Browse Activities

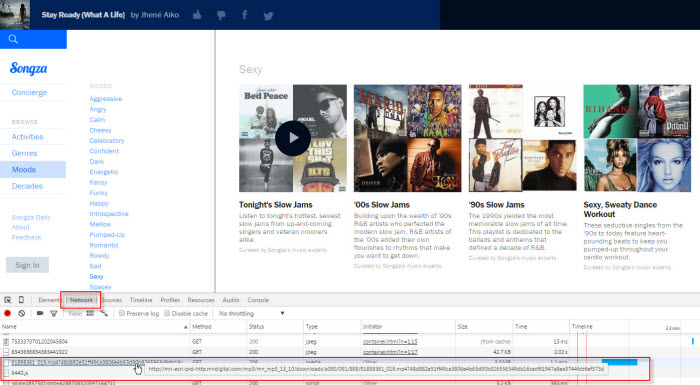tap(28, 137)
